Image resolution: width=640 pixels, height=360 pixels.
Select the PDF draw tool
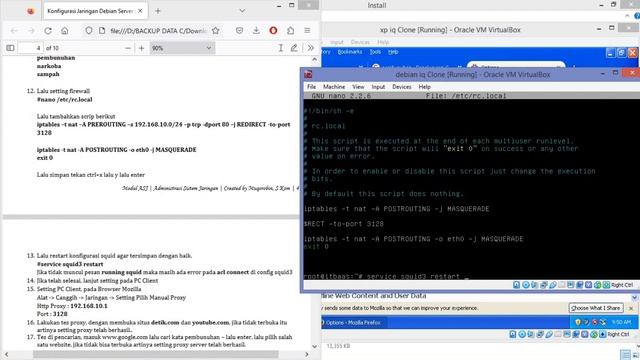point(294,48)
